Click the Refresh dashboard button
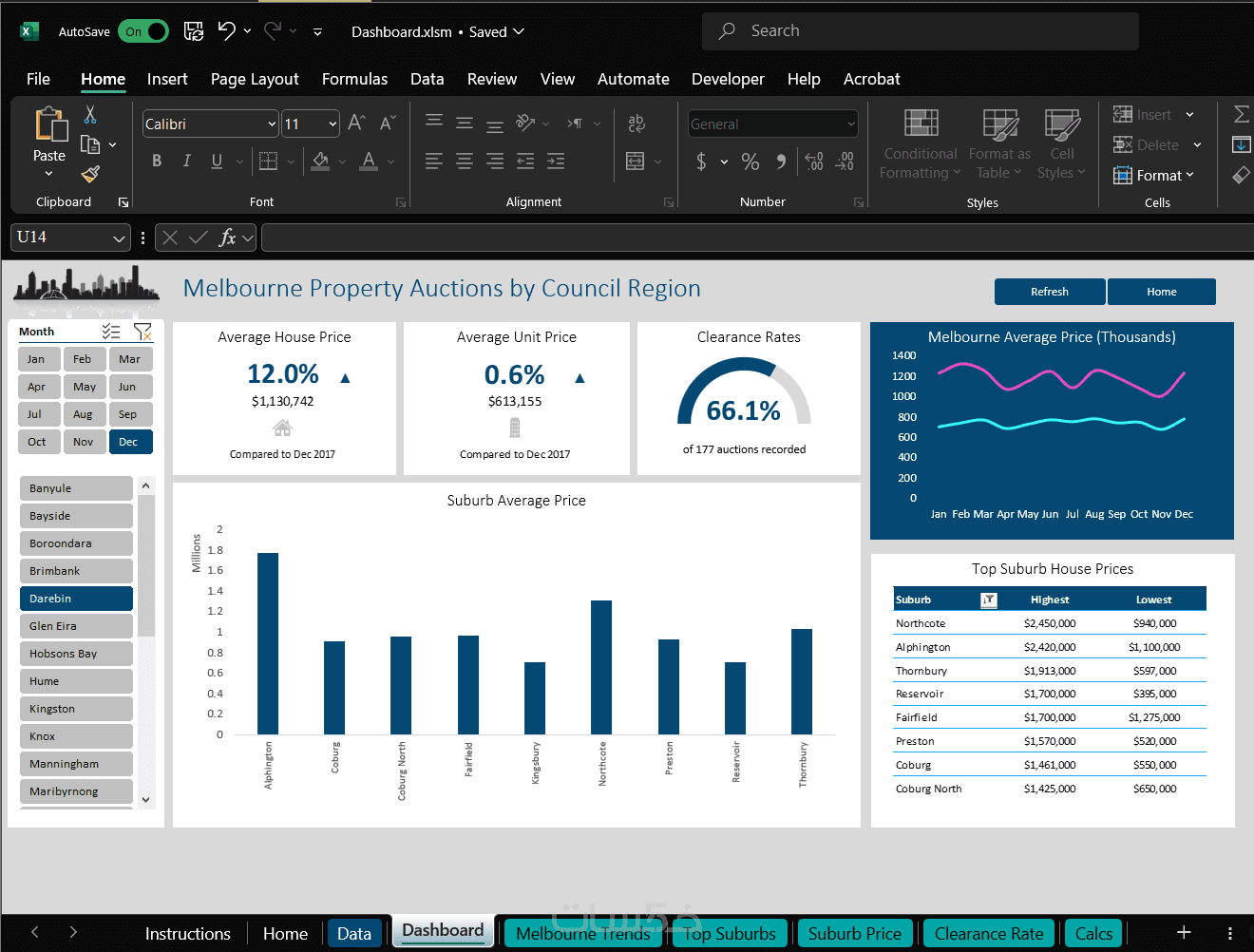Screen dimensions: 1254x952 1050,292
